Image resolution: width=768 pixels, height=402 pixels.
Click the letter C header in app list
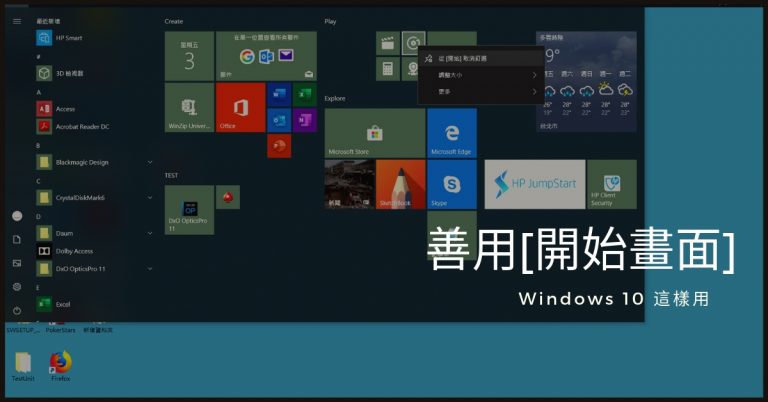pyautogui.click(x=38, y=181)
